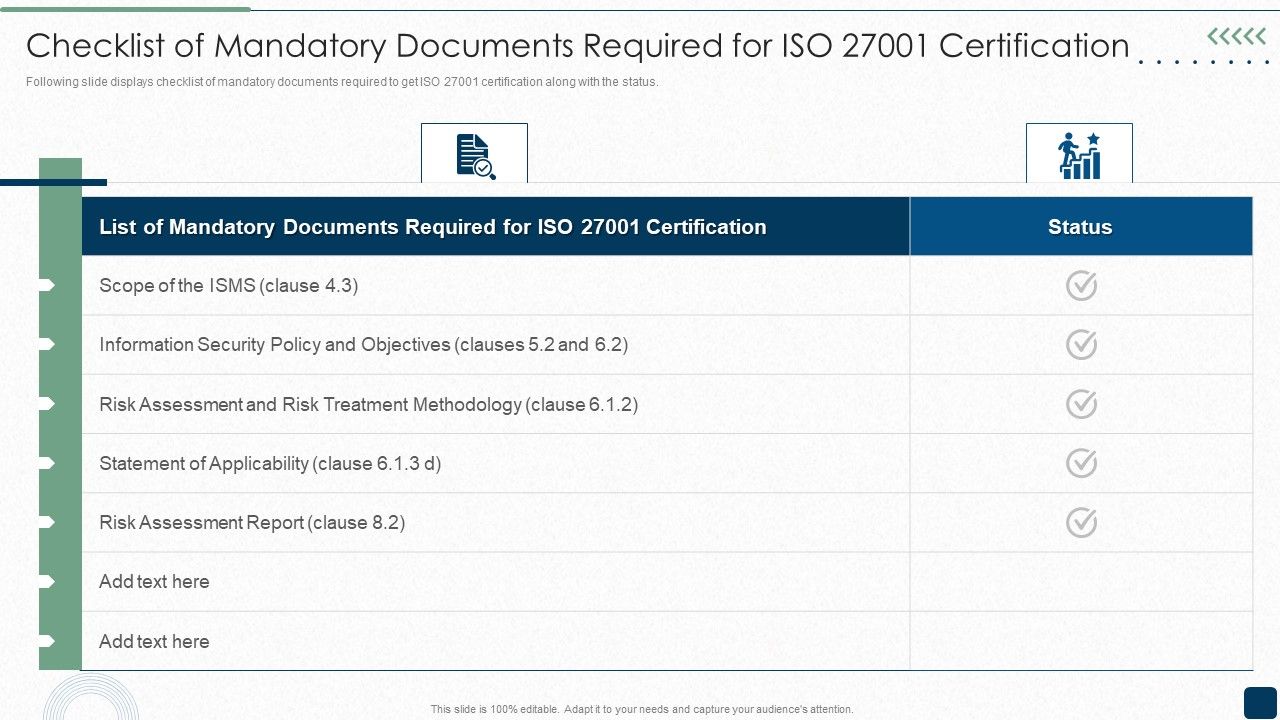Click the checkmark for Information Security Policy row
The height and width of the screenshot is (720, 1280).
pos(1081,344)
